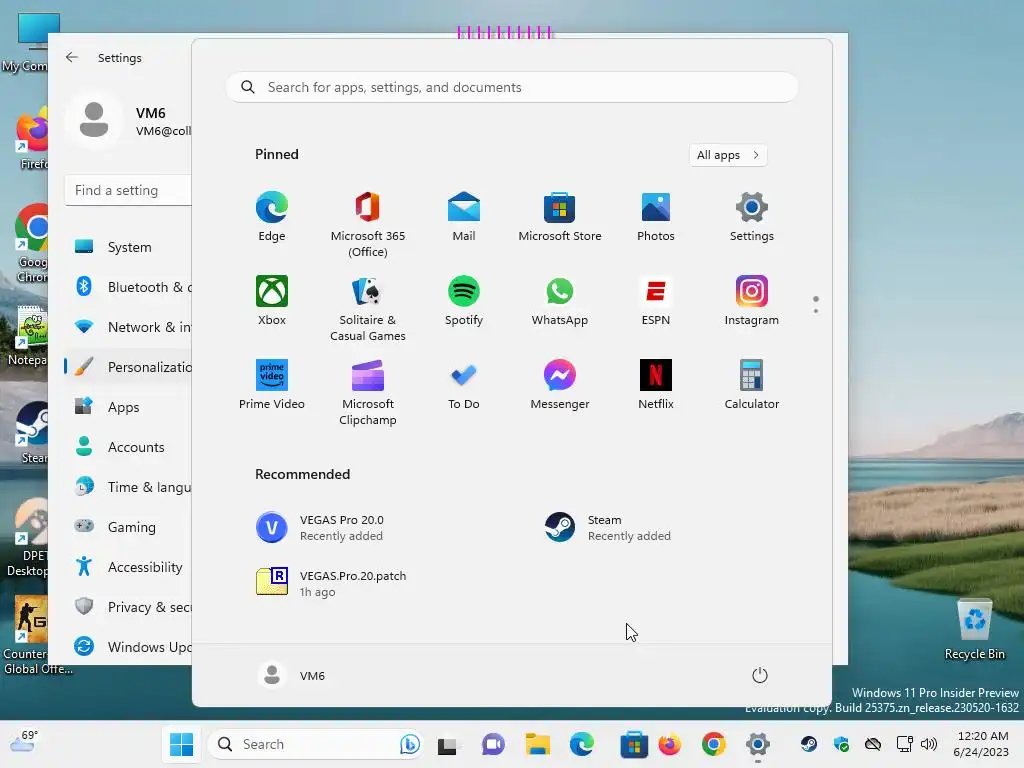Open Microsoft Store from pinned apps
This screenshot has height=768, width=1024.
click(x=560, y=217)
